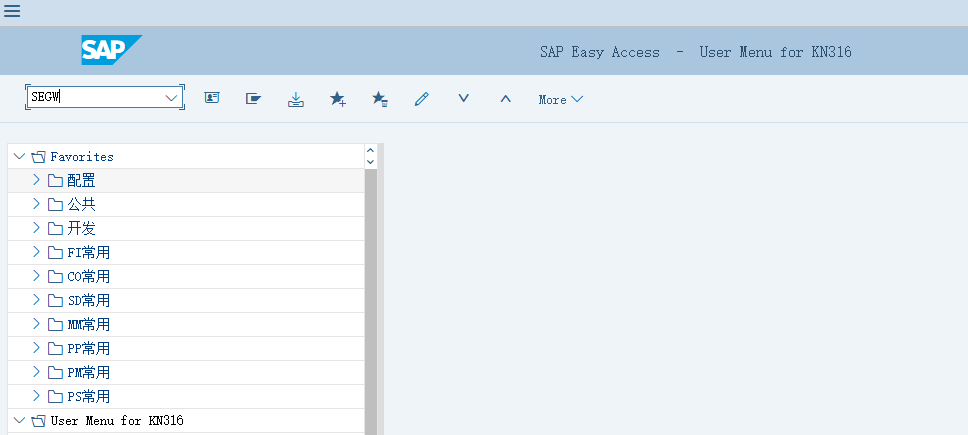Expand the MM常用 folder
The image size is (968, 435).
36,324
